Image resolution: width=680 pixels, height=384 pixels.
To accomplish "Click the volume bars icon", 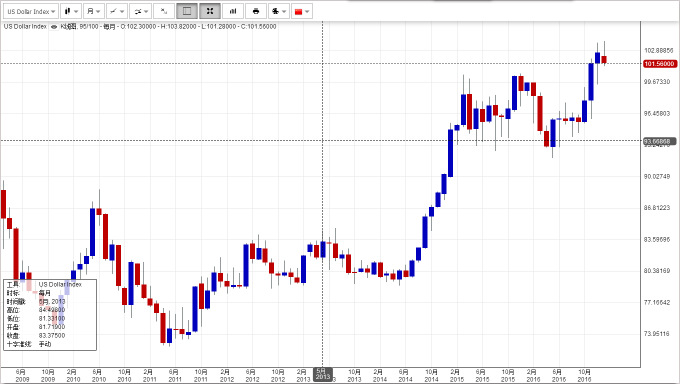I will point(233,11).
